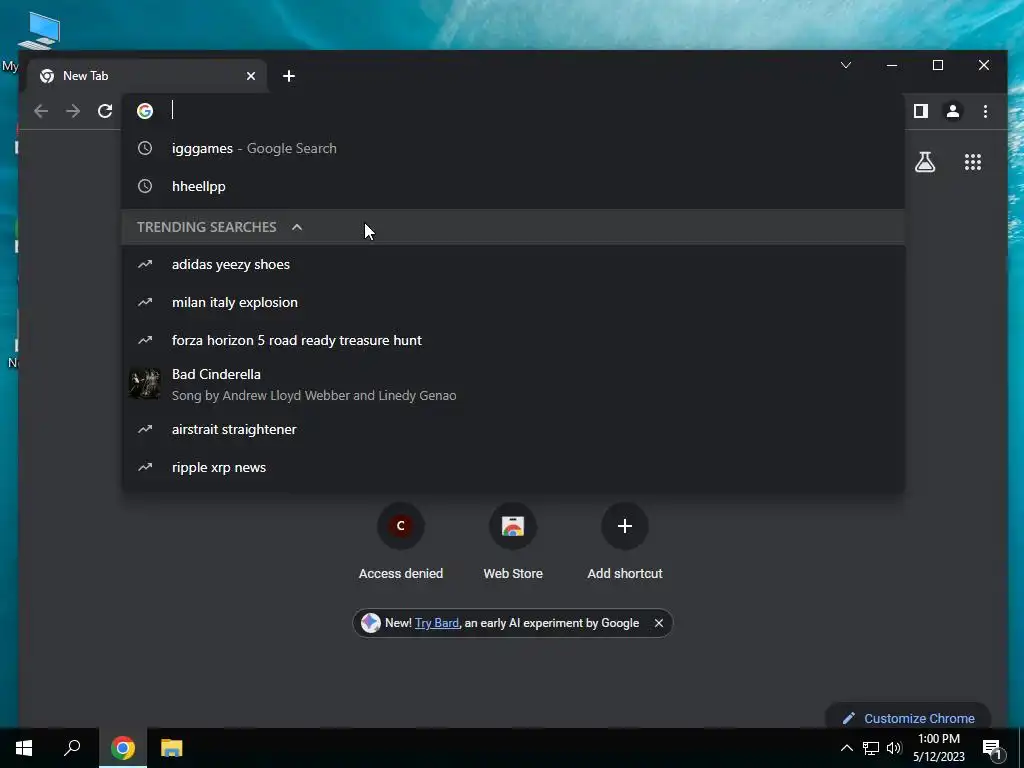Open the network tray icon
The height and width of the screenshot is (768, 1024).
pyautogui.click(x=871, y=748)
